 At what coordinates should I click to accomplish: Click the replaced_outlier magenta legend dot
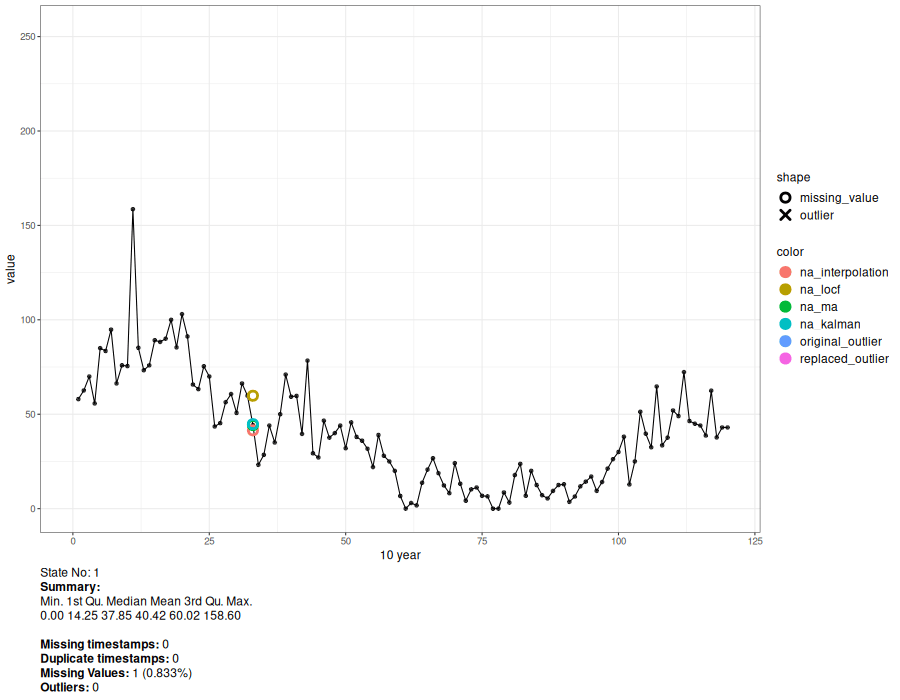(785, 359)
